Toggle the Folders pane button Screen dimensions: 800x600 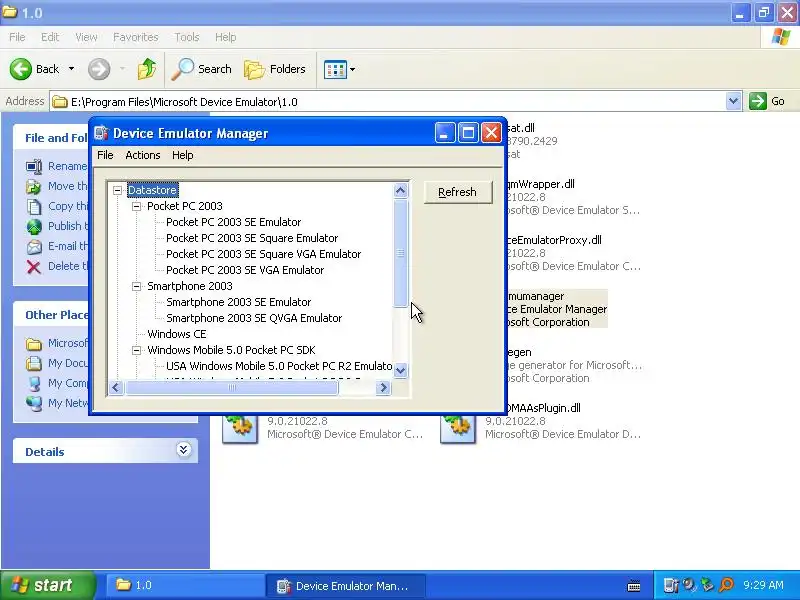point(275,69)
